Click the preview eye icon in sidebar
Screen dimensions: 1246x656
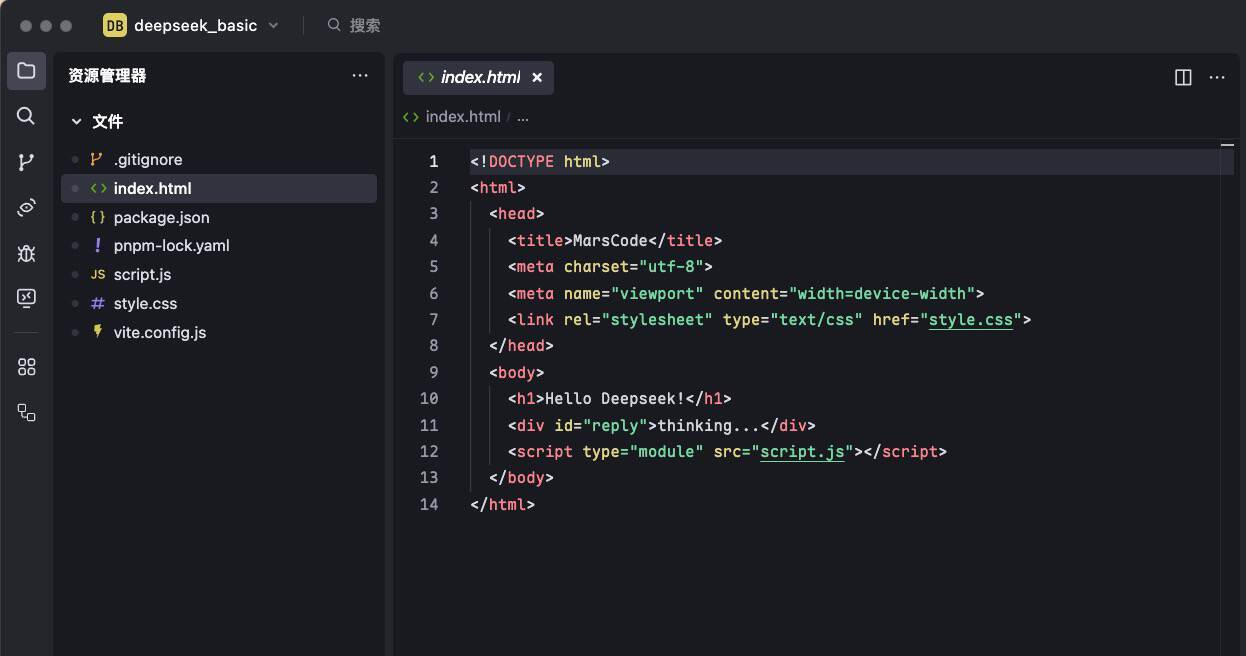pos(27,207)
